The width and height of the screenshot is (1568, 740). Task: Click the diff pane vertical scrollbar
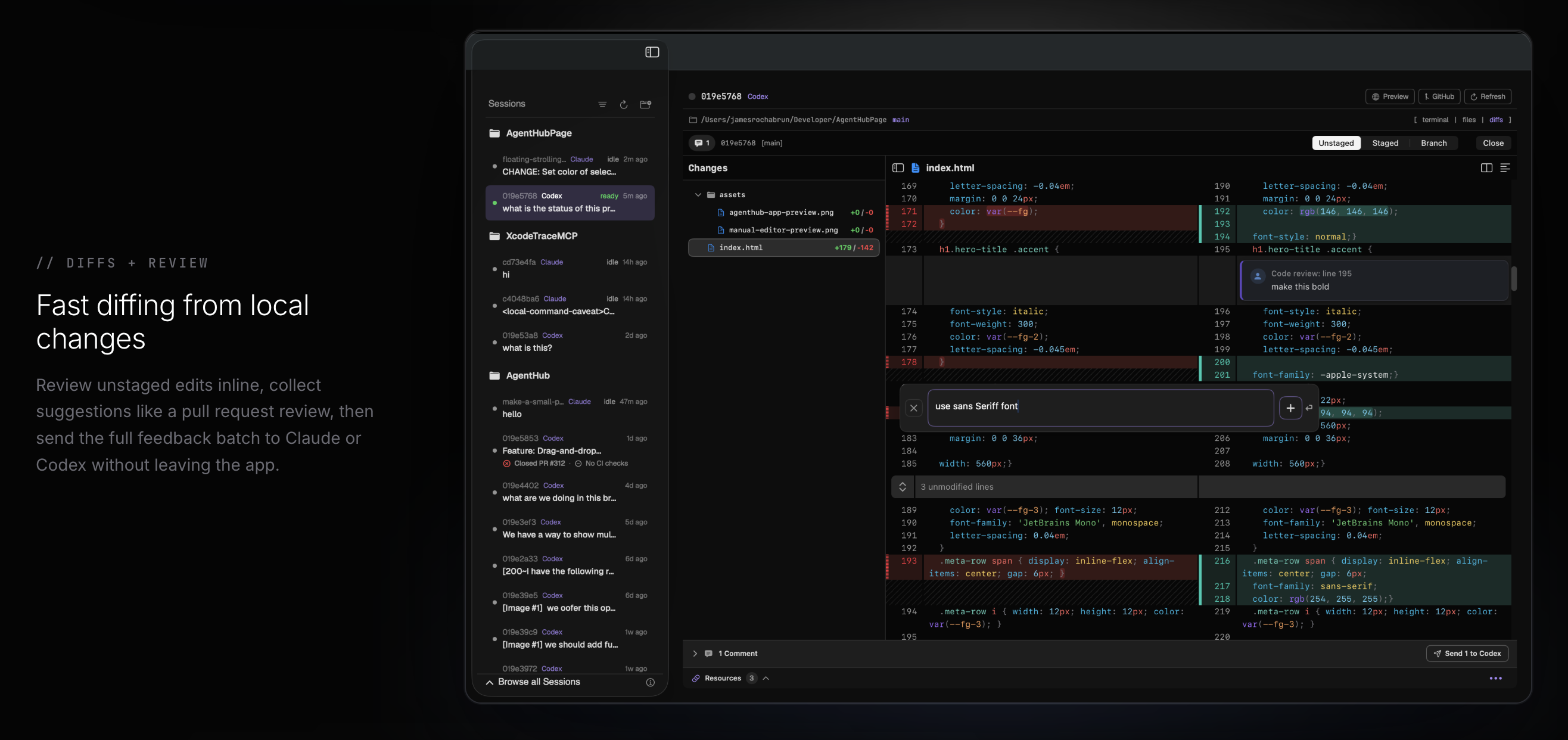pos(1513,279)
